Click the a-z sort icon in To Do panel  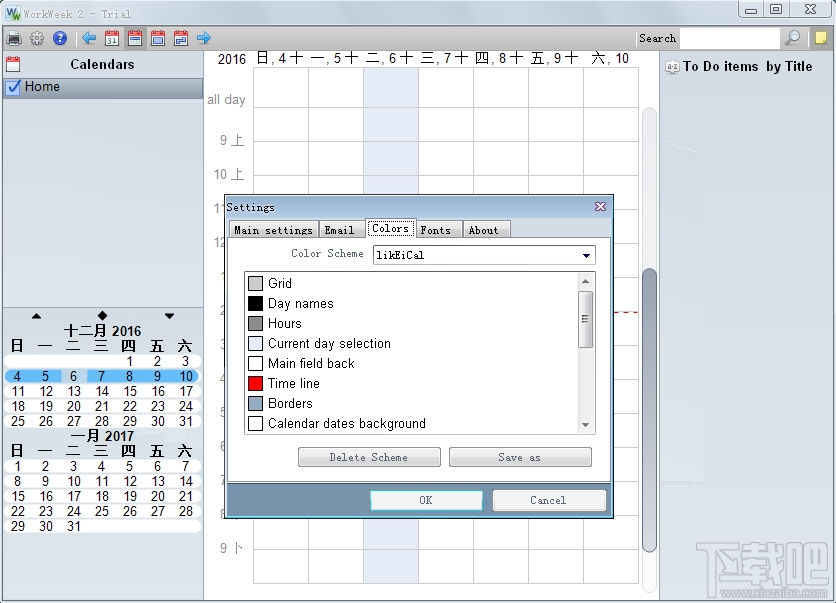tap(672, 67)
